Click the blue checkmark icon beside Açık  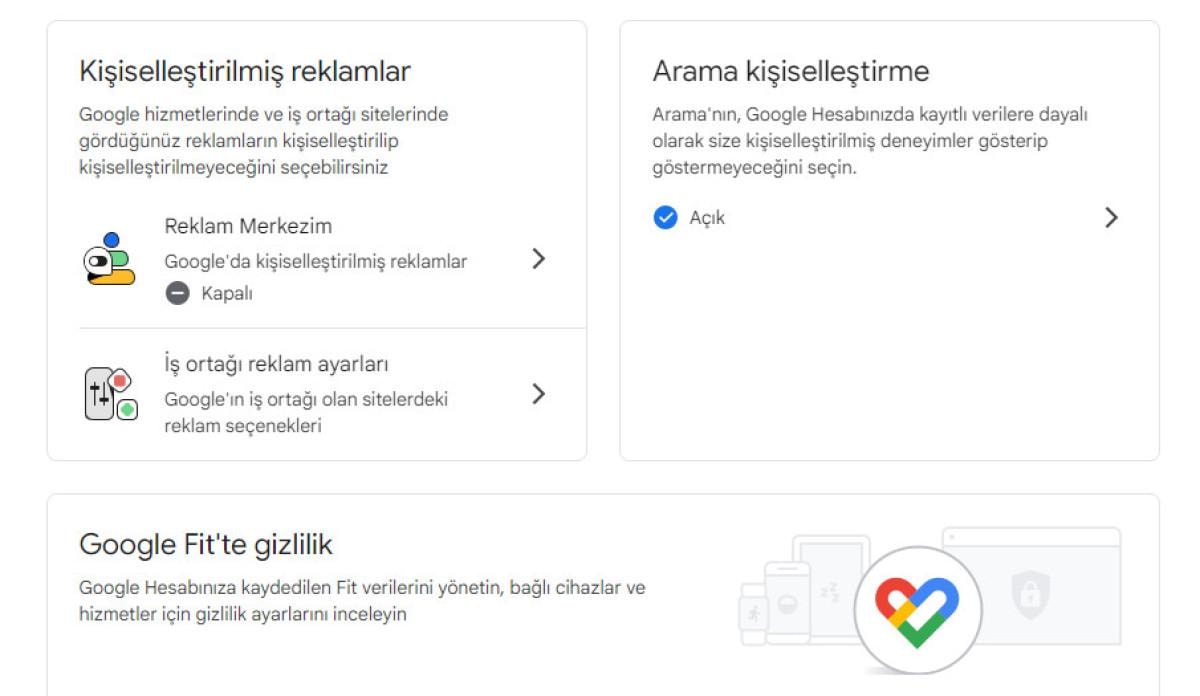coord(665,217)
